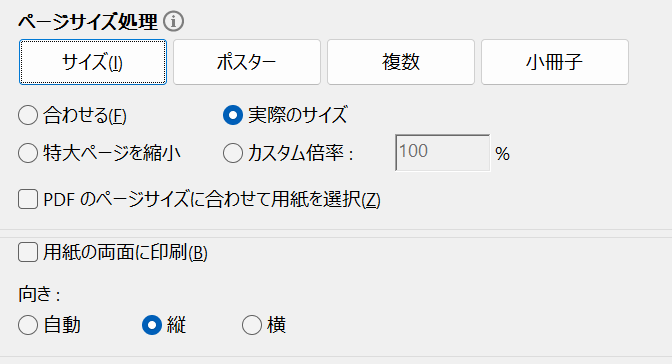Select 特大ページを縮小 radio option
This screenshot has height=364, width=672.
click(x=28, y=153)
